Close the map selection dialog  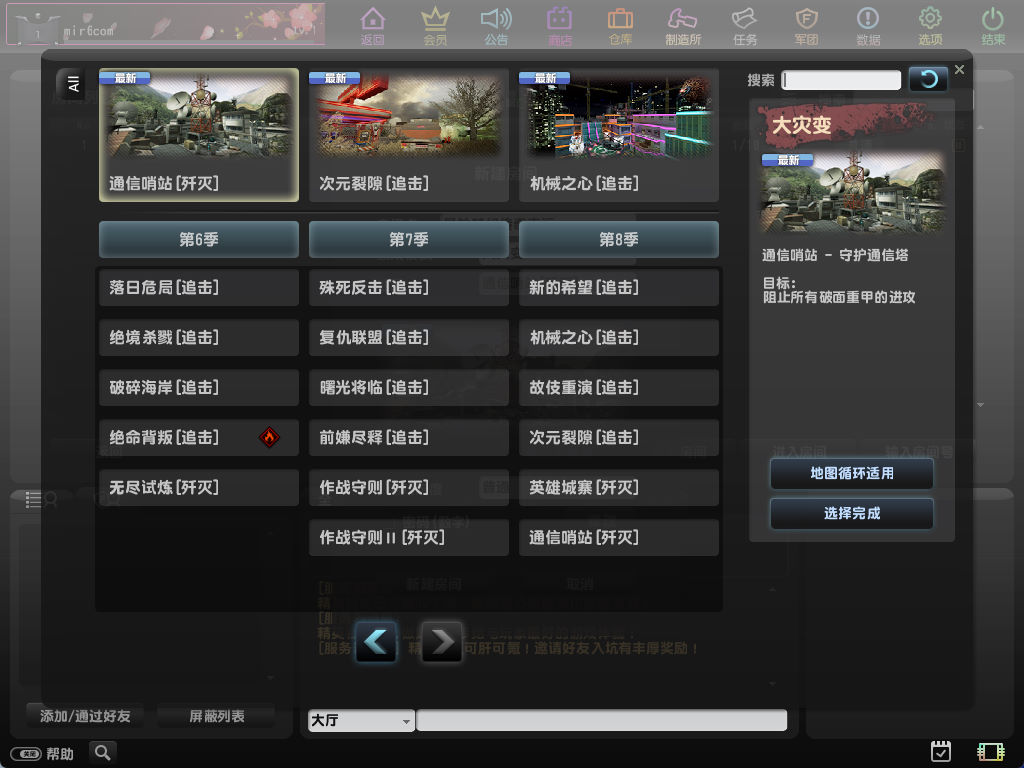pos(959,69)
